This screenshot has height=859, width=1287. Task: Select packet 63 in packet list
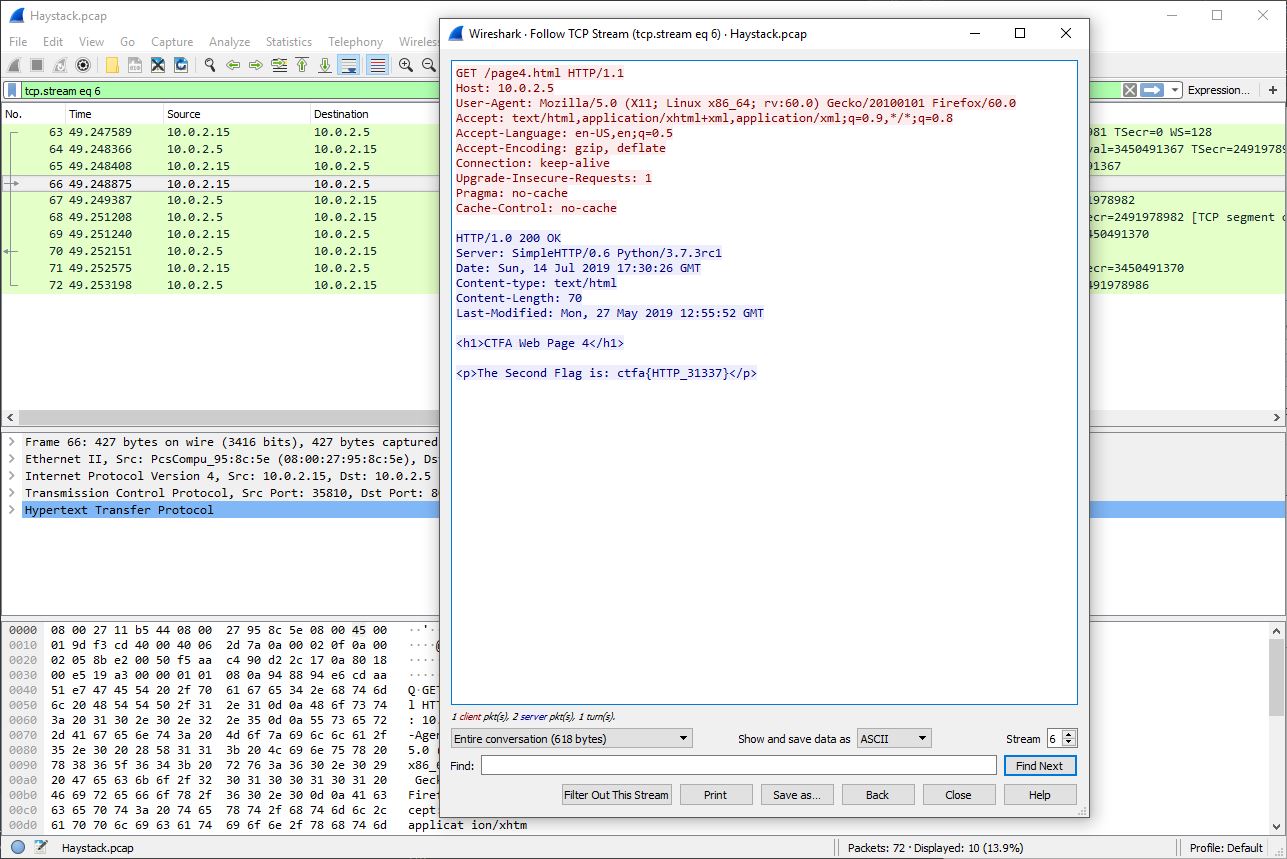[x=221, y=132]
